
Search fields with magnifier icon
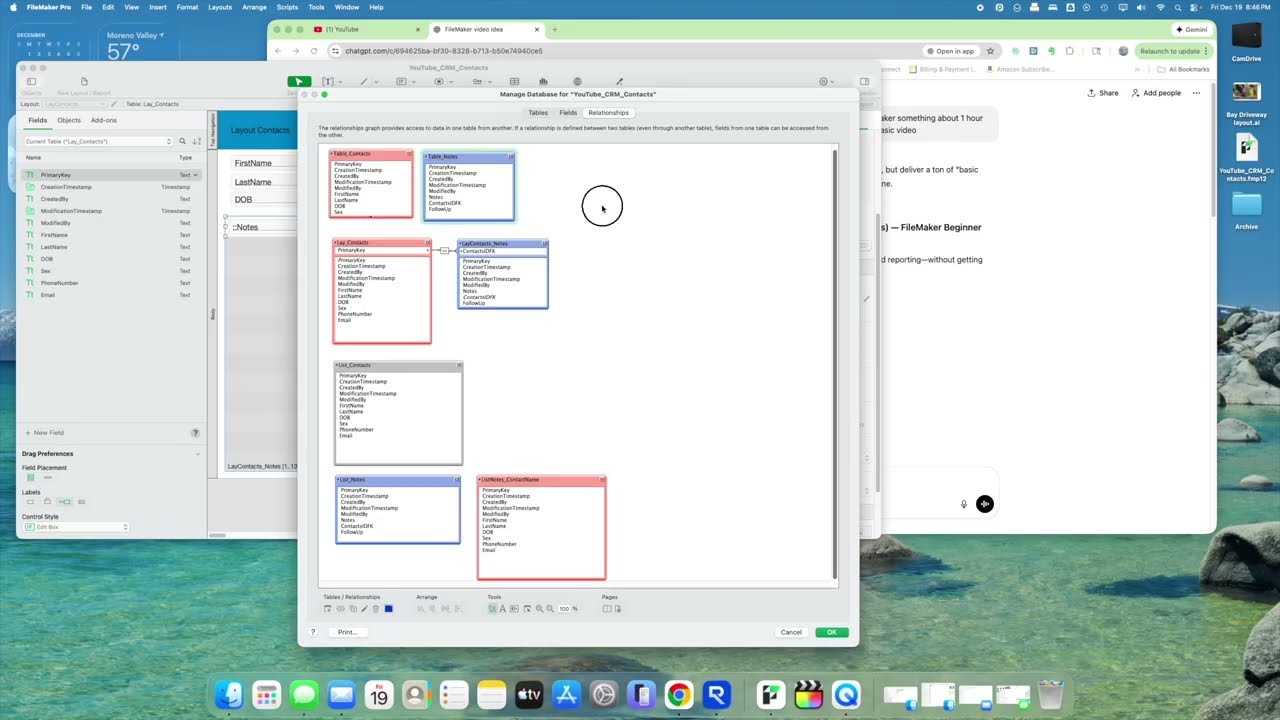(x=182, y=141)
